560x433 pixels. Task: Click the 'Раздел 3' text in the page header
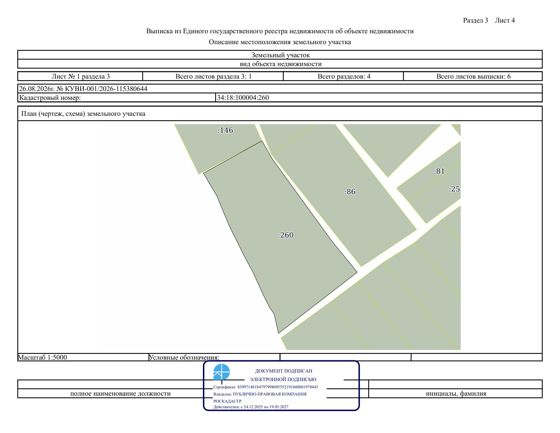(475, 20)
